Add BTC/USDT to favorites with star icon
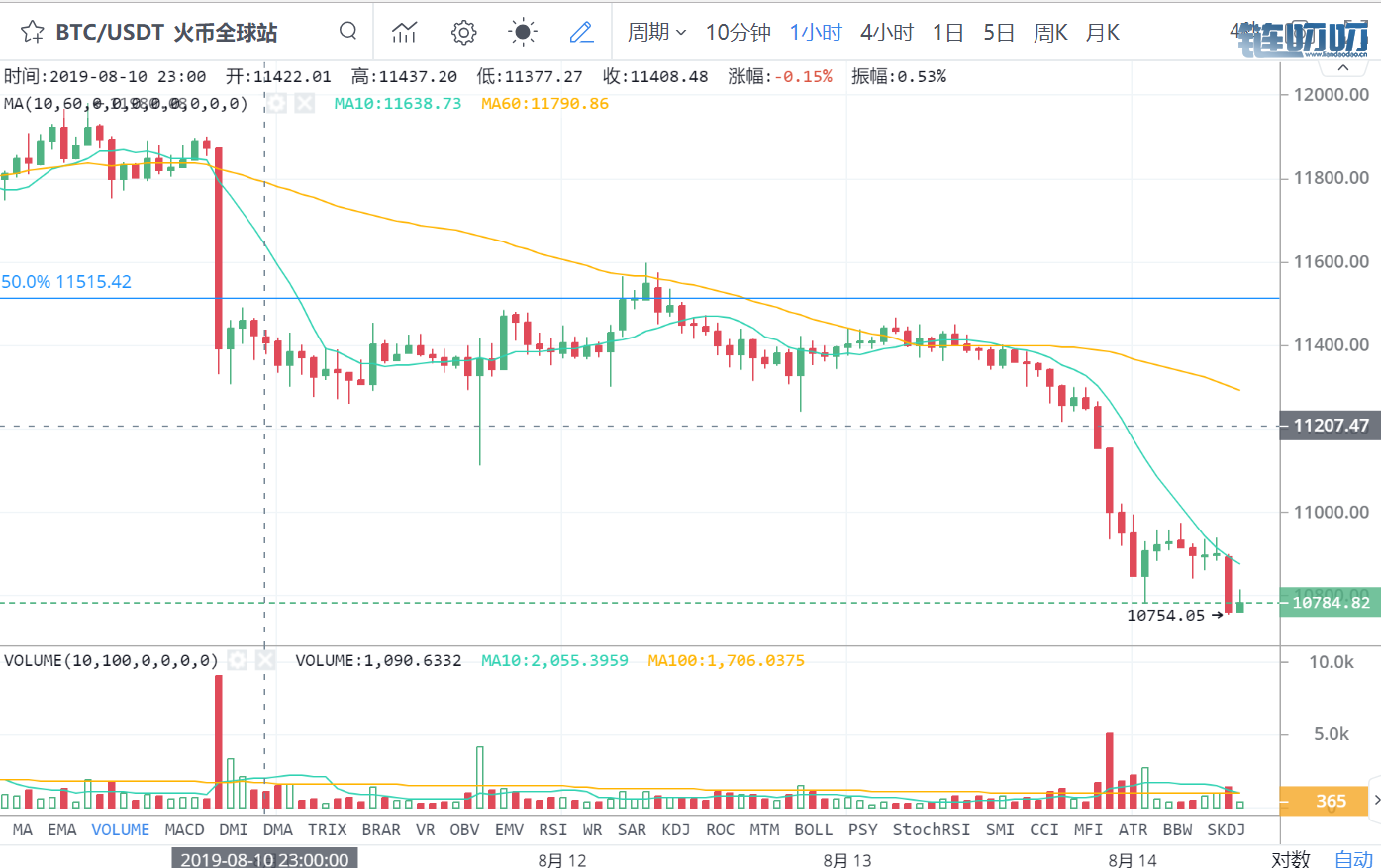This screenshot has height=868, width=1381. (32, 32)
